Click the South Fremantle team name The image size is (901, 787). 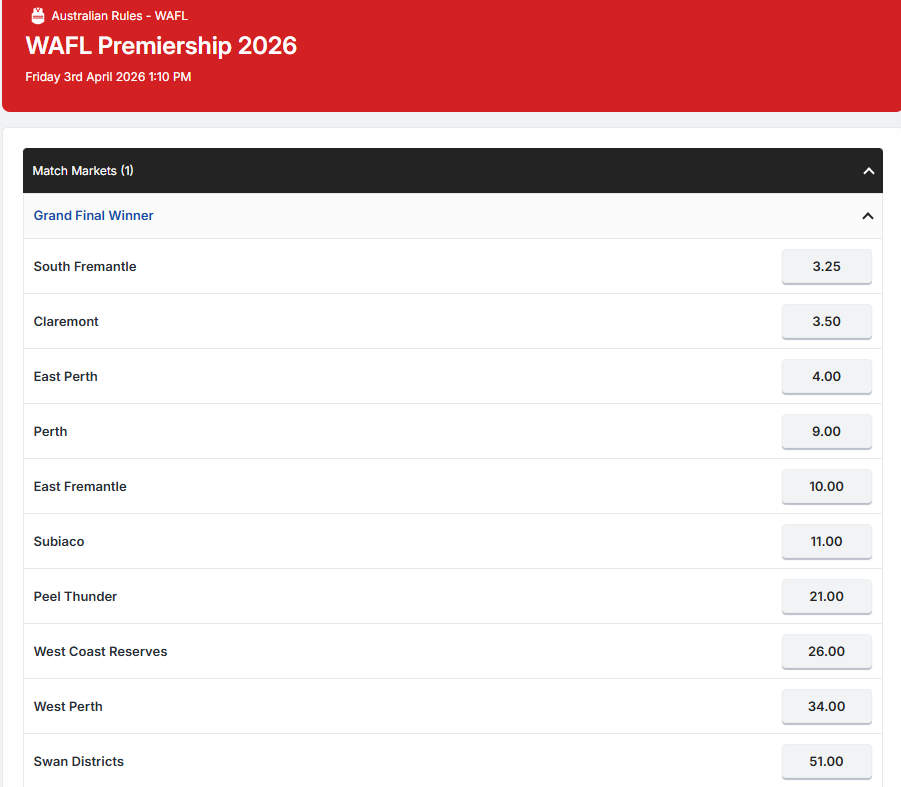pos(85,267)
